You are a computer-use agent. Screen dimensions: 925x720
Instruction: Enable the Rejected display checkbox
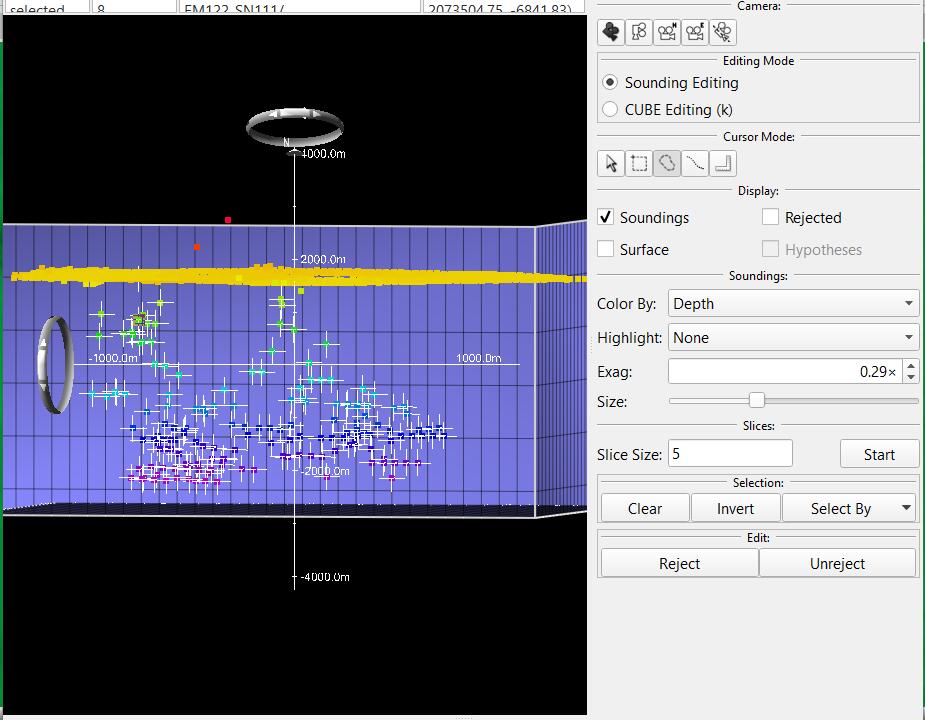coord(770,217)
